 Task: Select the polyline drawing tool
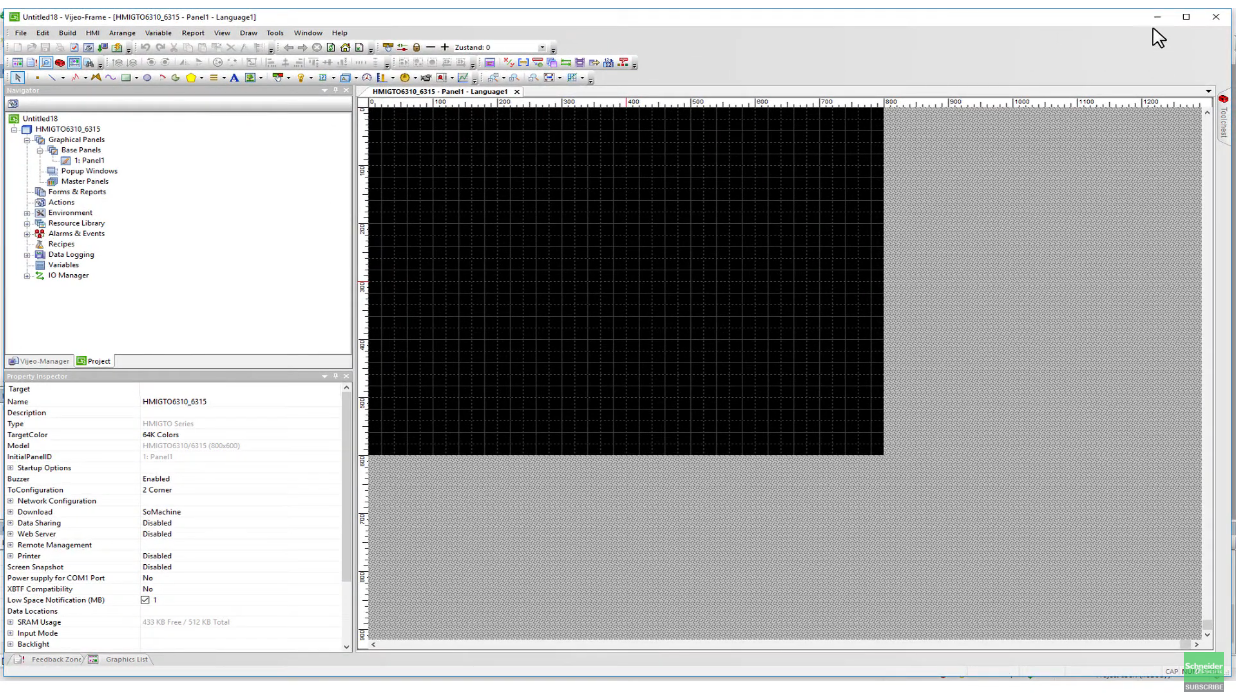[75, 77]
